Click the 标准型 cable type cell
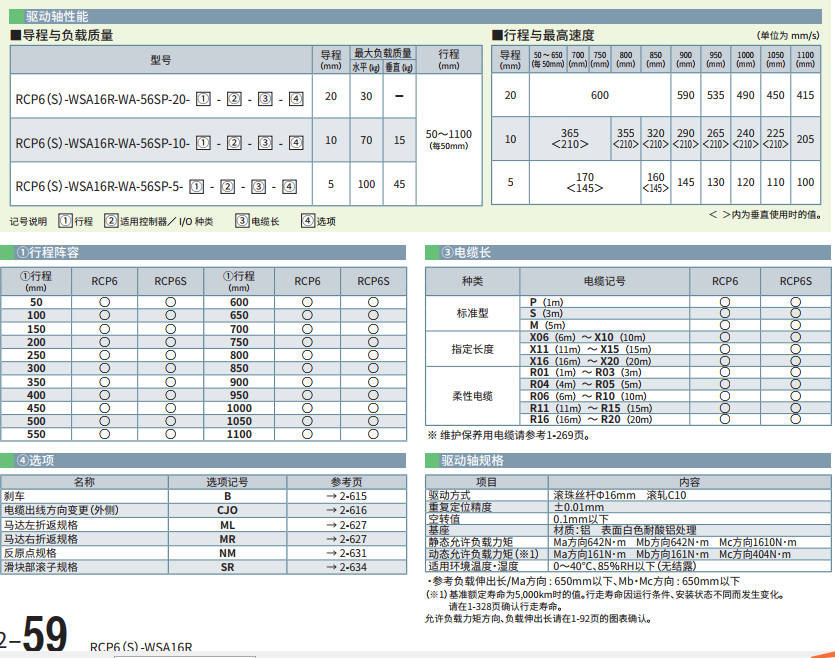Image resolution: width=835 pixels, height=658 pixels. tap(472, 313)
